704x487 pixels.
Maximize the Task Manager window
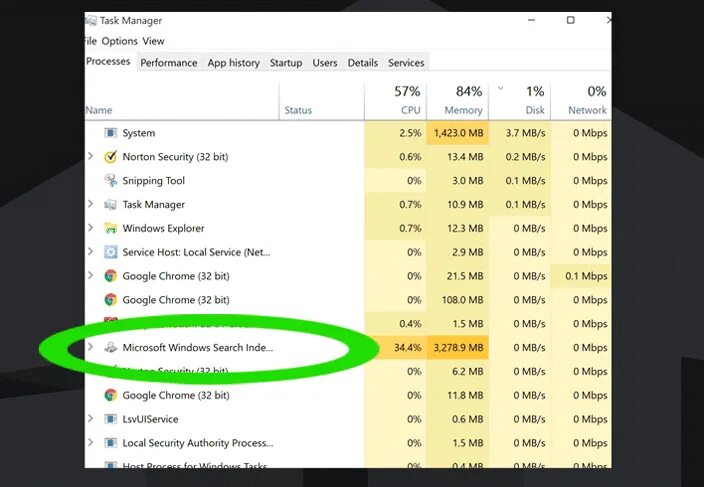pos(570,20)
